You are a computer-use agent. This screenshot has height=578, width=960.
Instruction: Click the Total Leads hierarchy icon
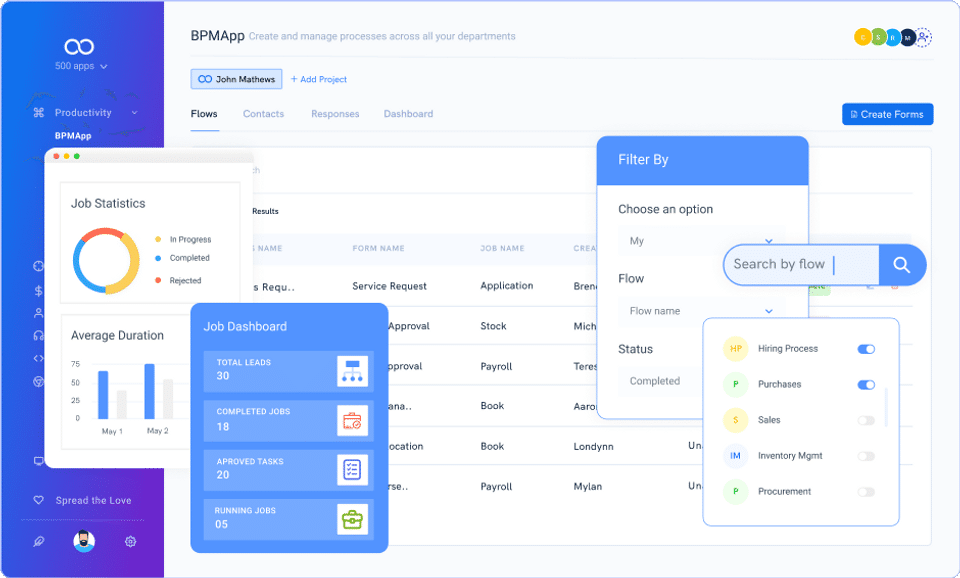(x=352, y=370)
